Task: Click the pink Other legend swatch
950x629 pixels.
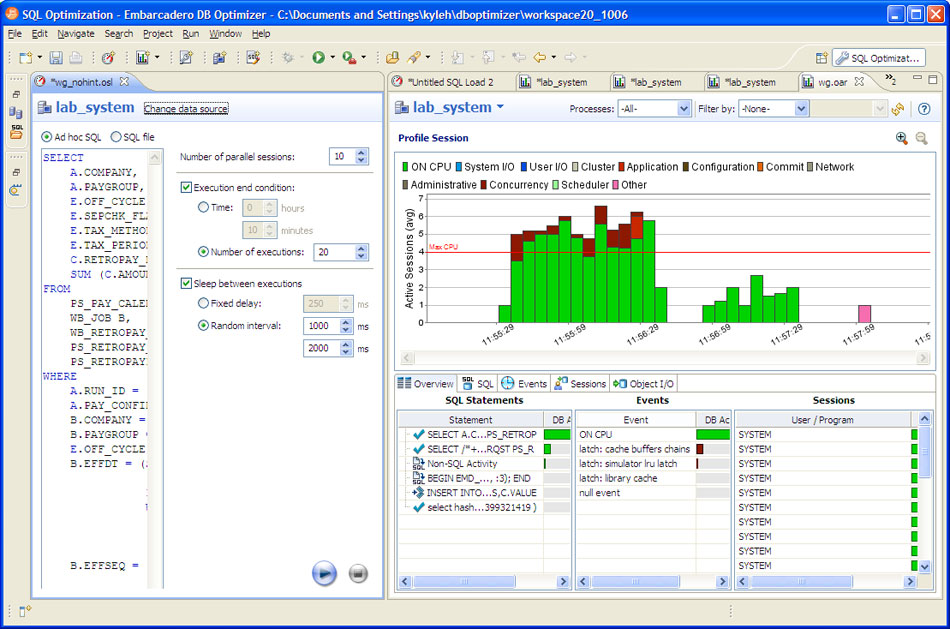Action: coord(616,185)
